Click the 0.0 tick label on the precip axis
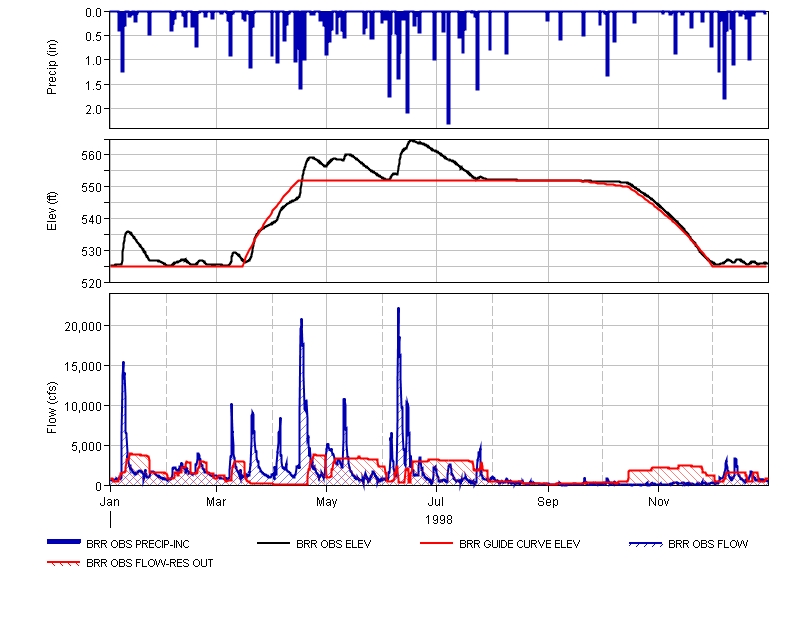This screenshot has width=800, height=627. point(94,12)
